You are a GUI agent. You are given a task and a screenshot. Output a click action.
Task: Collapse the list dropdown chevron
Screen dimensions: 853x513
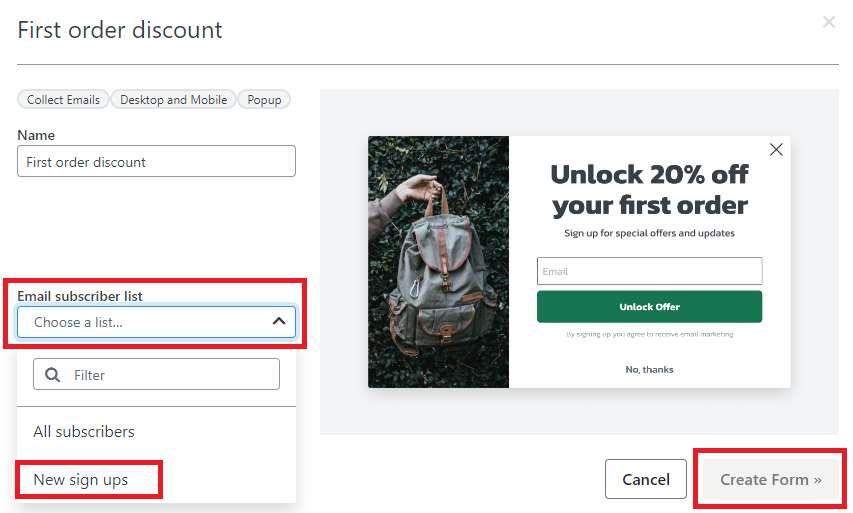tap(279, 322)
